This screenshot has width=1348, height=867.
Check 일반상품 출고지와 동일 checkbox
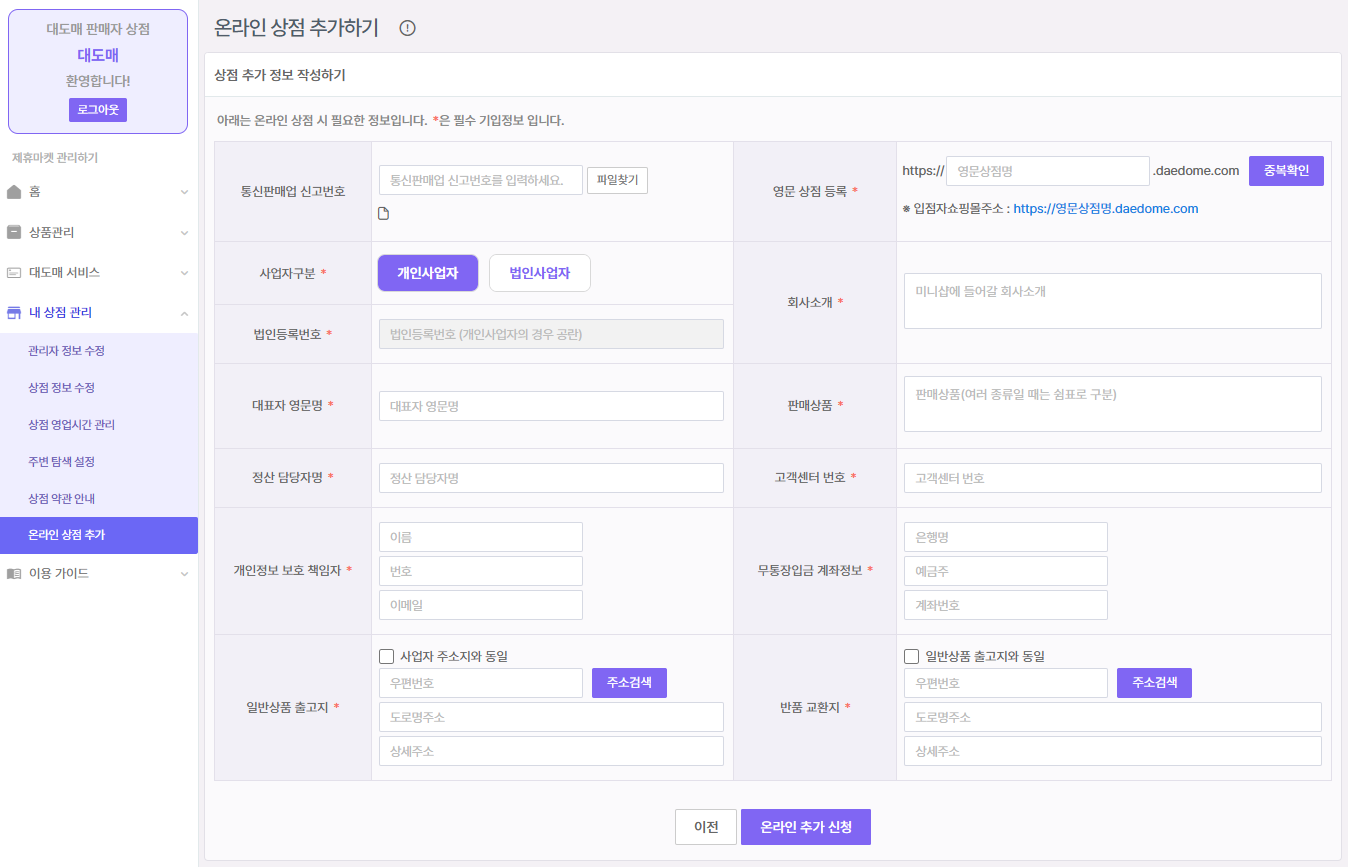click(x=911, y=657)
